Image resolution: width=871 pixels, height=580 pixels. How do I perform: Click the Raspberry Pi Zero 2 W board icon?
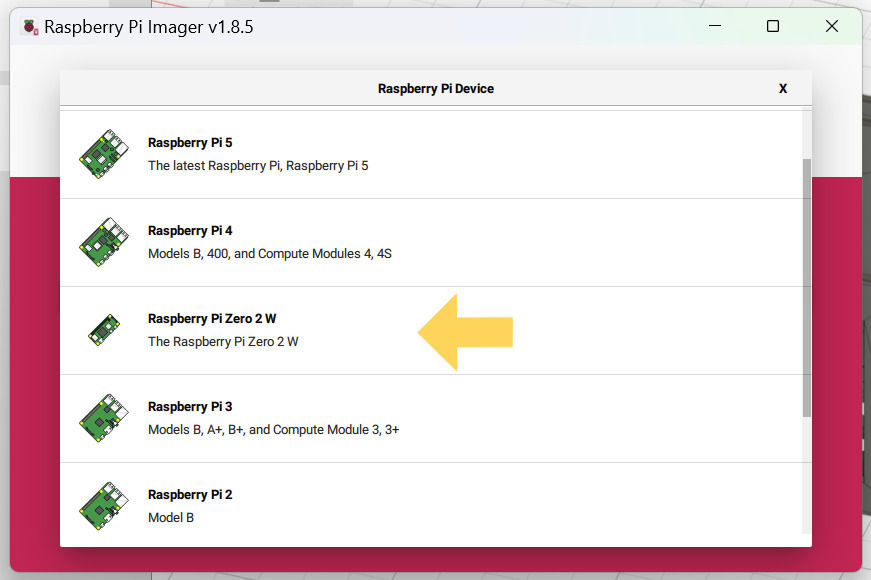coord(104,330)
